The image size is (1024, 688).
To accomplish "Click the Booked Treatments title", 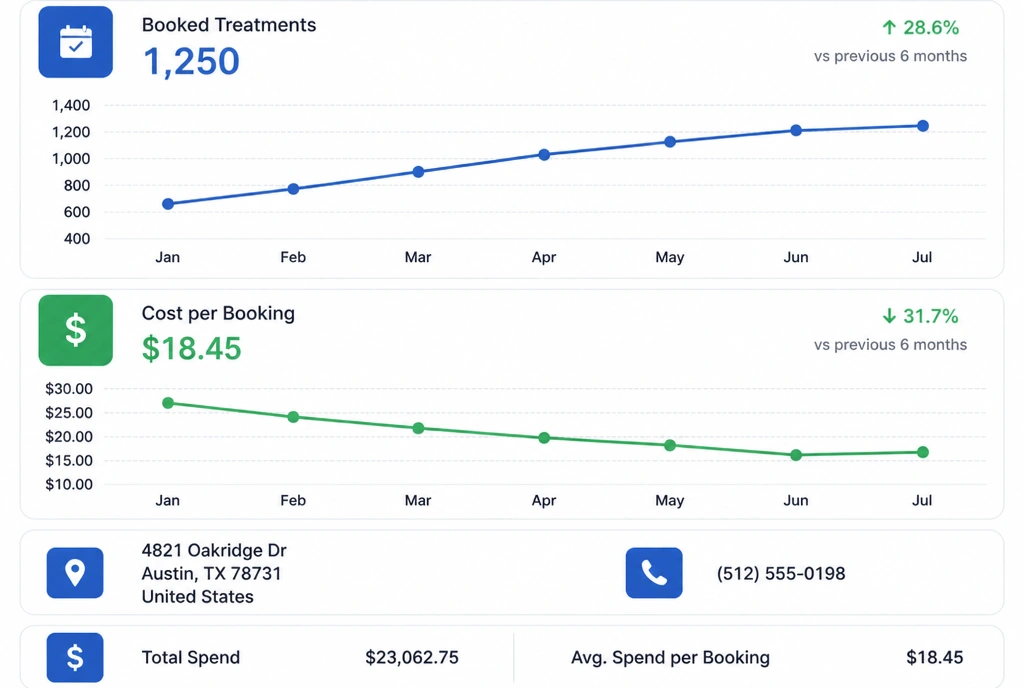I will tap(229, 25).
